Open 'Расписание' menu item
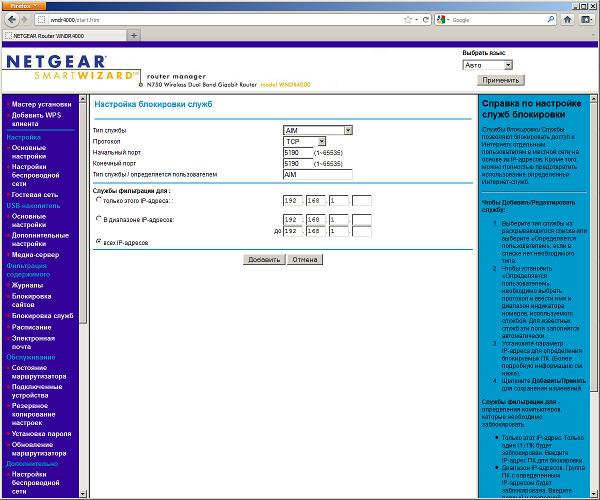The height and width of the screenshot is (500, 600). click(31, 327)
